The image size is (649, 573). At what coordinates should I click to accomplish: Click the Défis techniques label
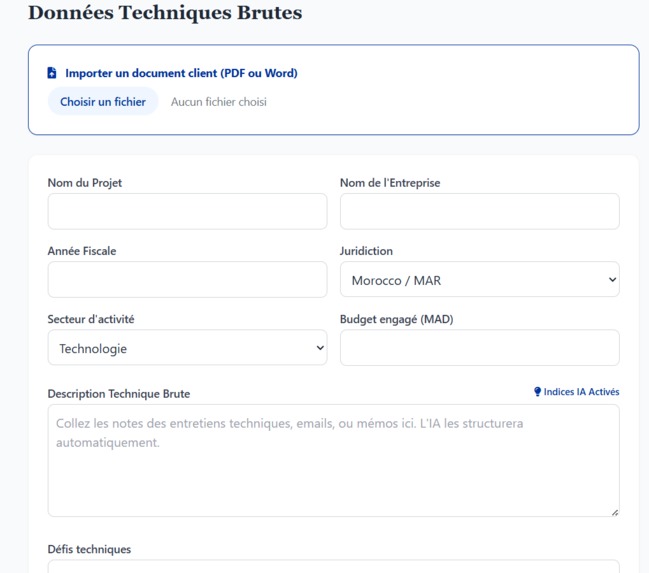coord(89,549)
